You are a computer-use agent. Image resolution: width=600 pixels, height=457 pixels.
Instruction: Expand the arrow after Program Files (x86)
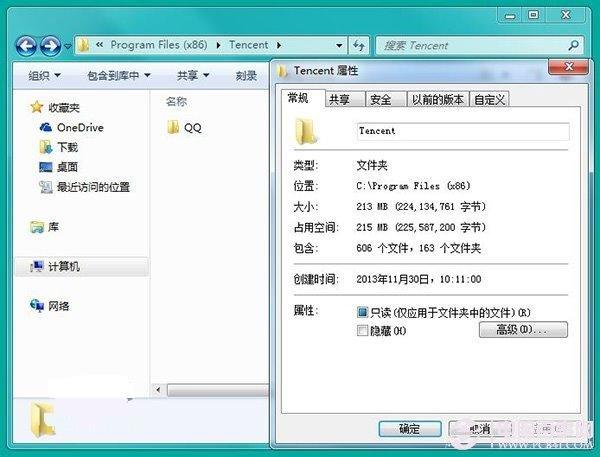(218, 46)
